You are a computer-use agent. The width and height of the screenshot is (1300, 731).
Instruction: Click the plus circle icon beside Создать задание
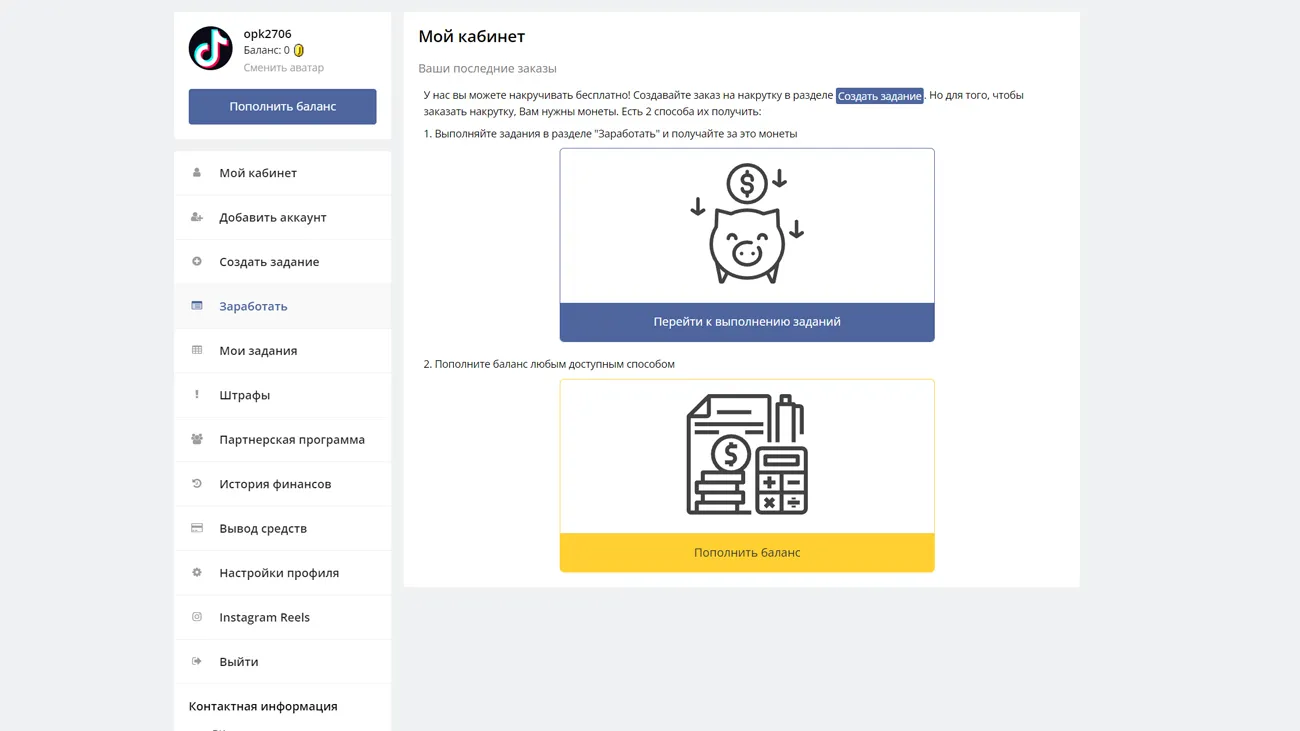coord(197,262)
